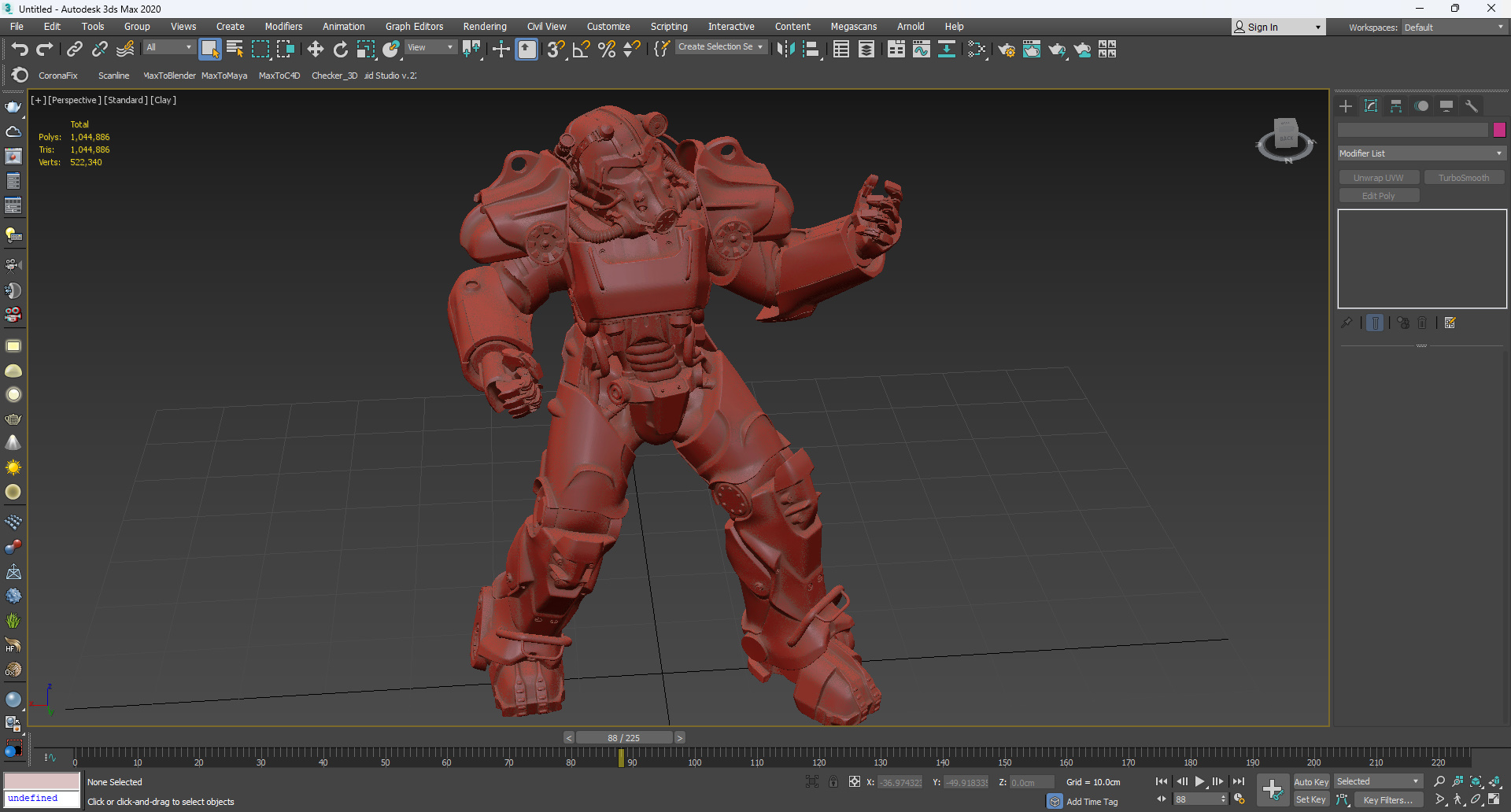Open the Scripting menu

click(x=669, y=27)
